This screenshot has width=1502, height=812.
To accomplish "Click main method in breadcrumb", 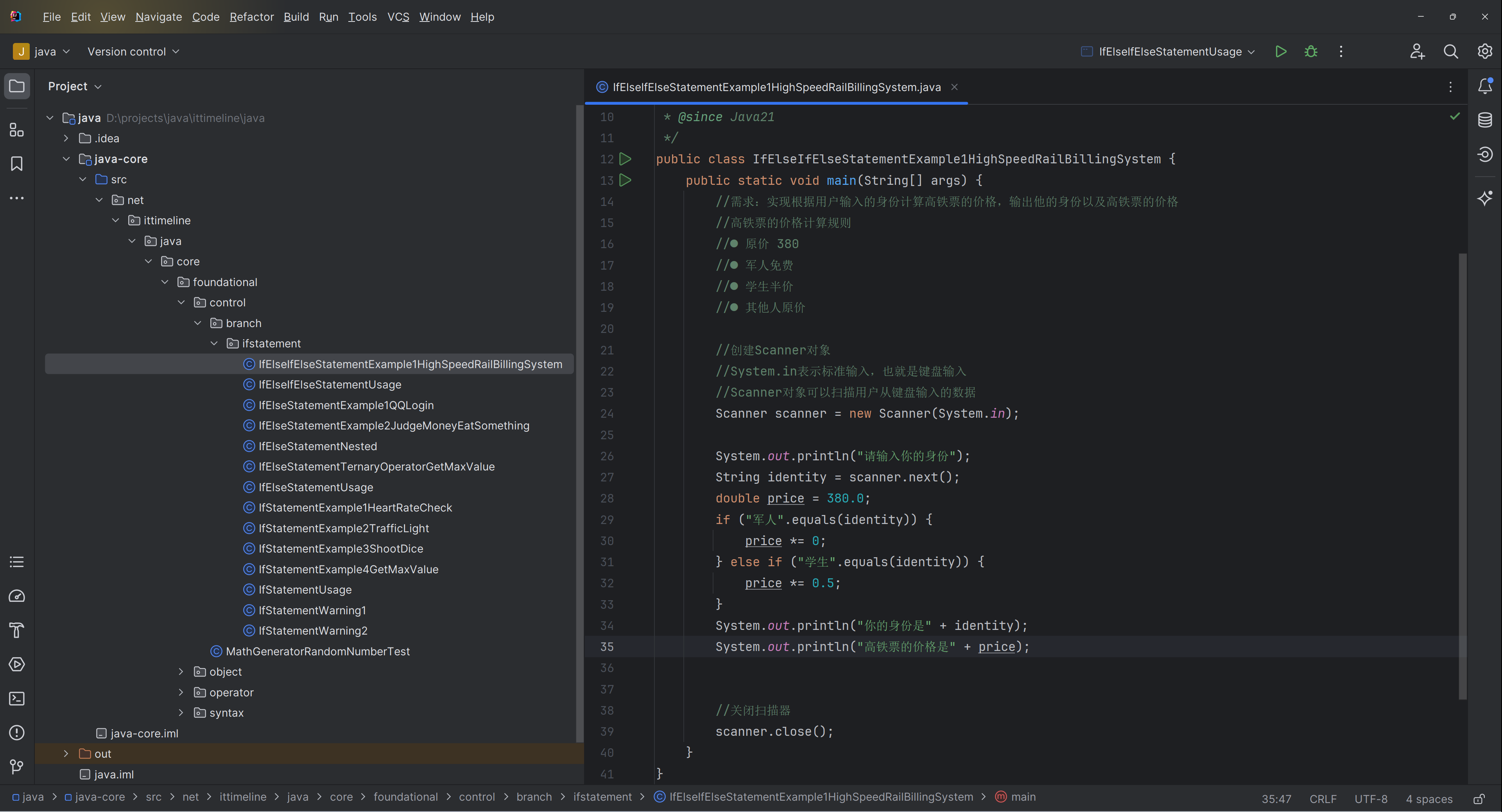I will [x=1015, y=797].
